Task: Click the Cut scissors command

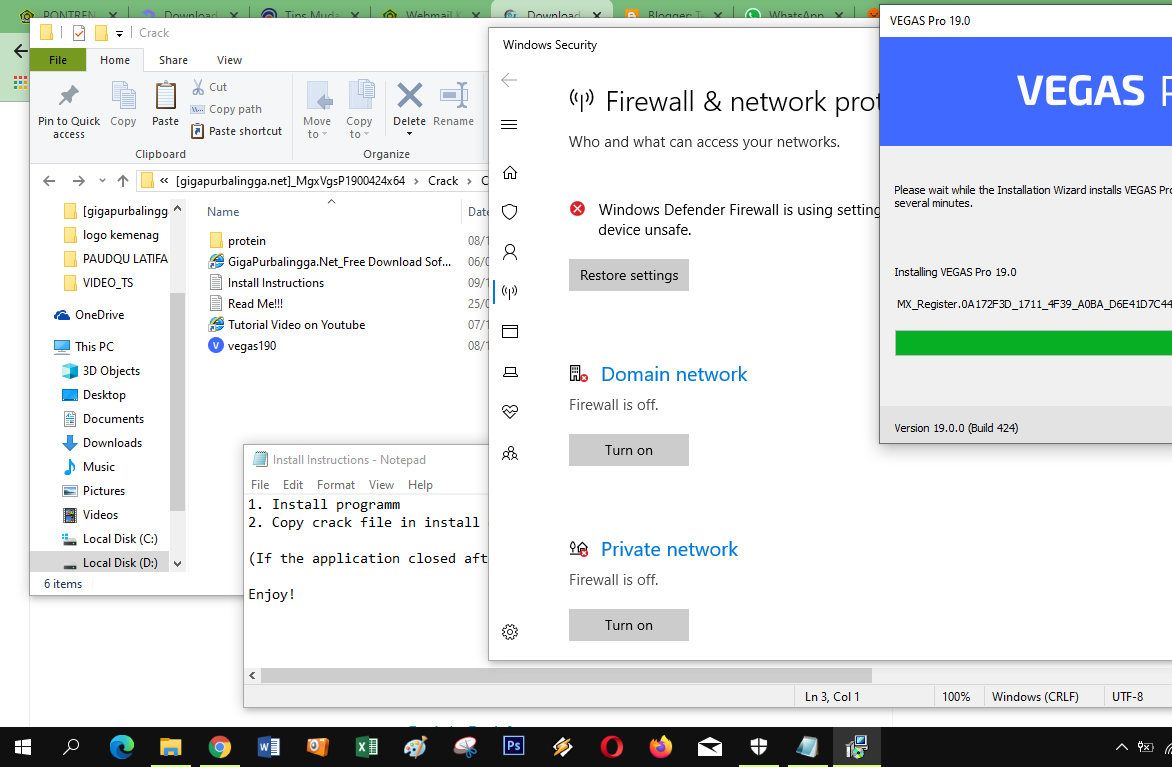Action: (x=209, y=87)
